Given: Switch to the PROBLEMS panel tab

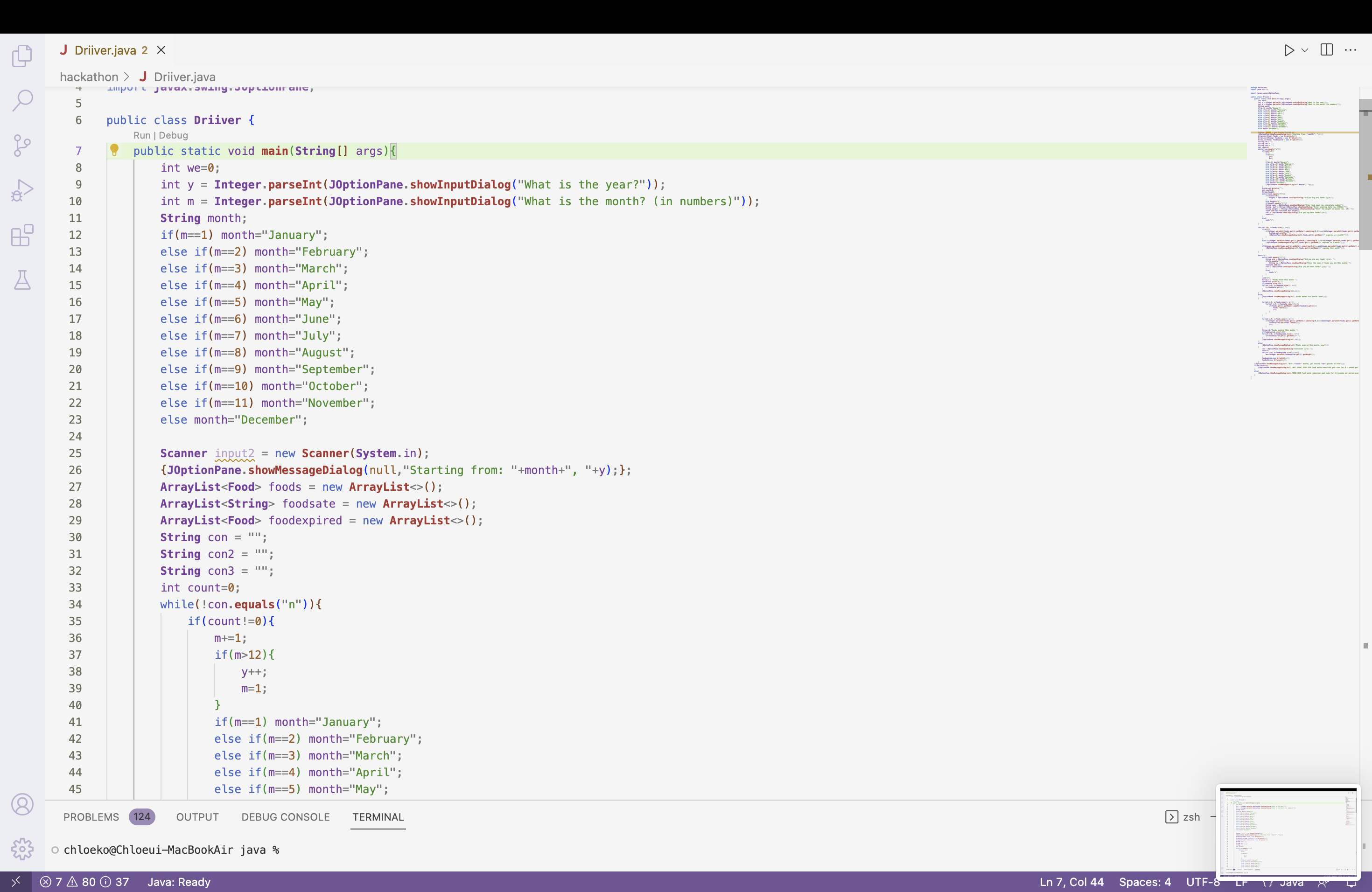Looking at the screenshot, I should pos(91,816).
